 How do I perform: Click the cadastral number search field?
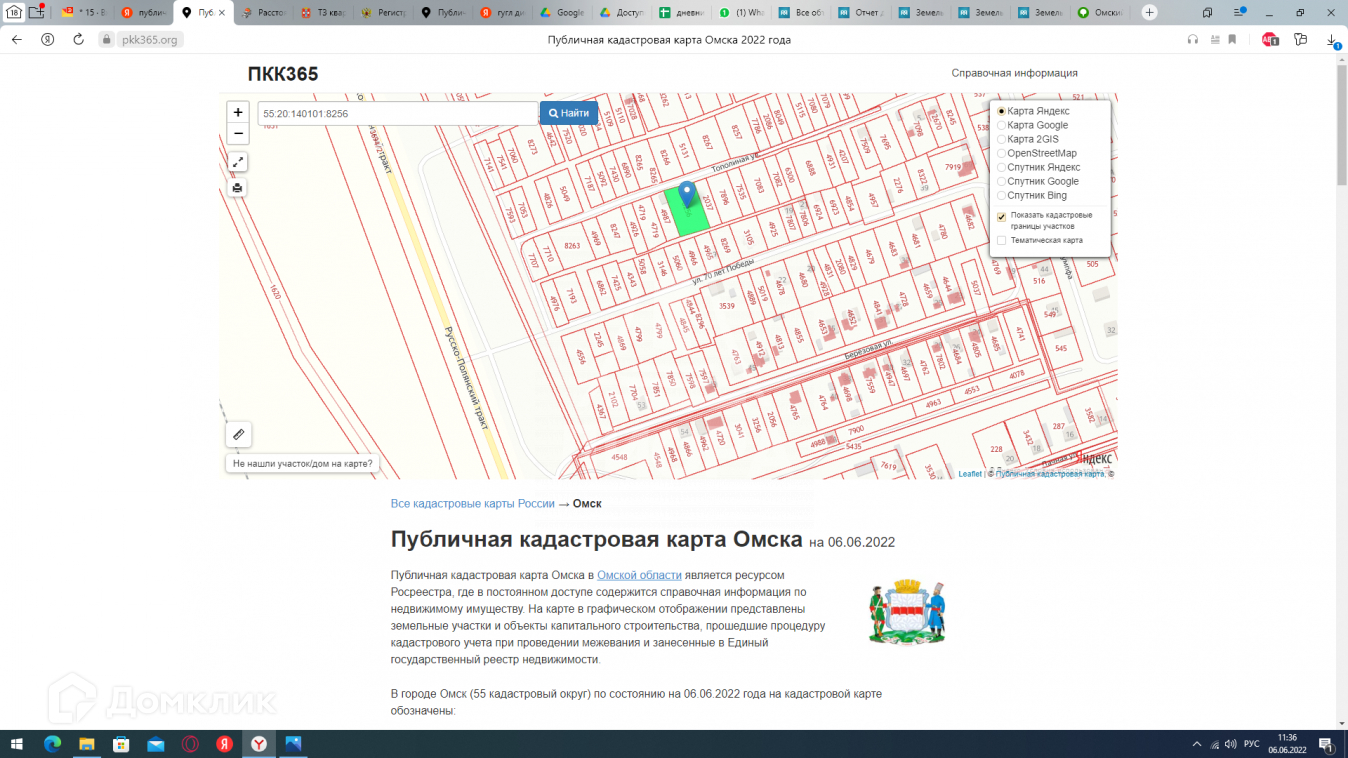click(397, 114)
